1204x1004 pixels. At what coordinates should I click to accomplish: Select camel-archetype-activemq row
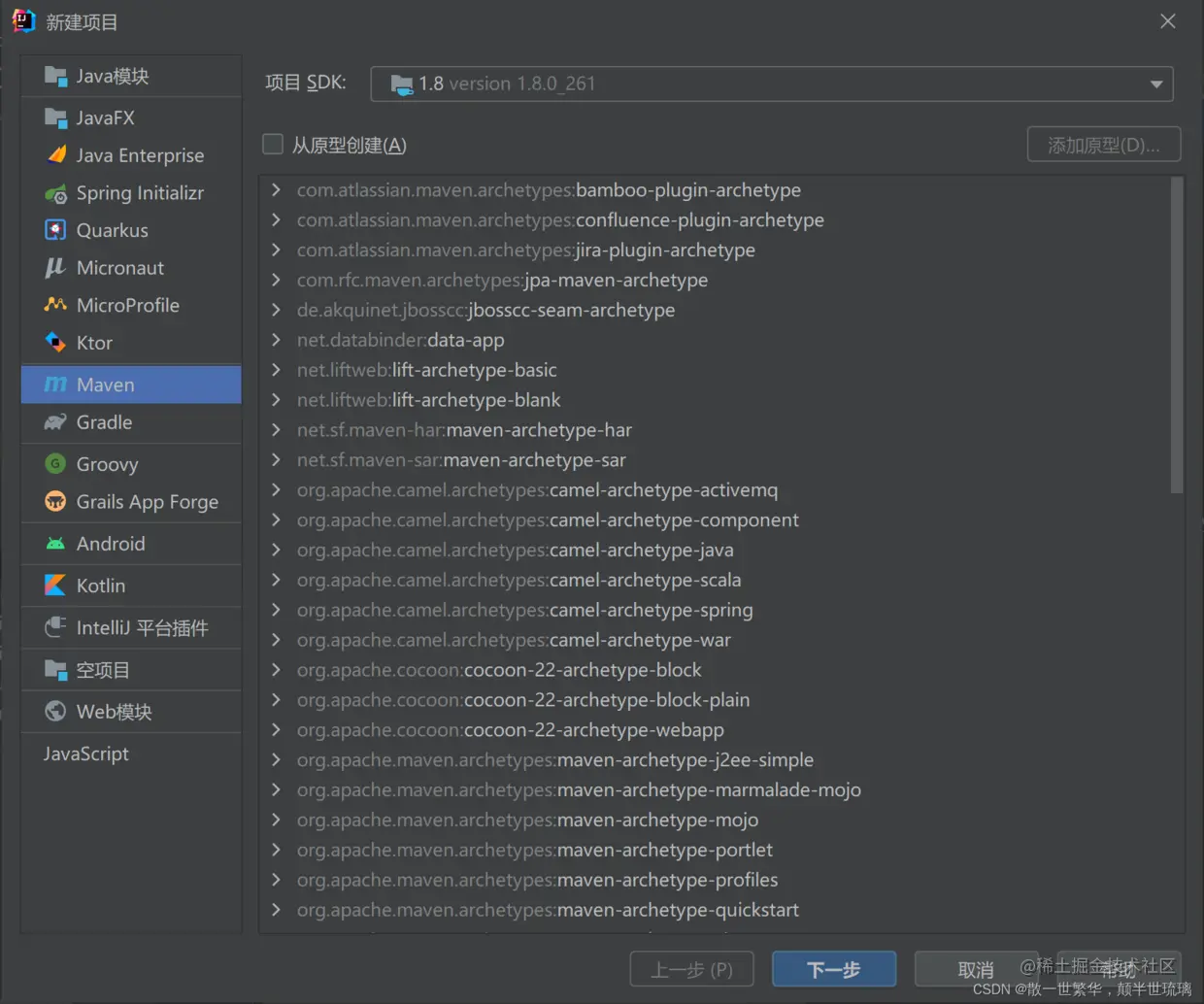pyautogui.click(x=715, y=490)
